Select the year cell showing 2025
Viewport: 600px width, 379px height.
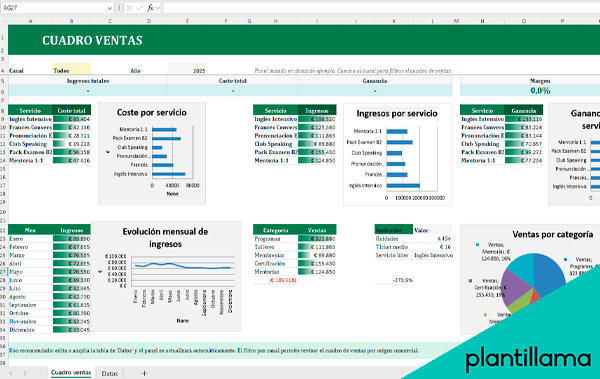187,69
